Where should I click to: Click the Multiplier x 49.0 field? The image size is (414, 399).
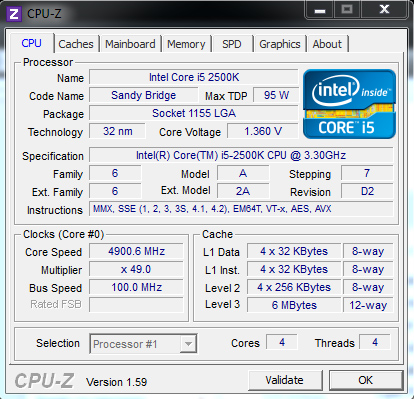(x=136, y=269)
